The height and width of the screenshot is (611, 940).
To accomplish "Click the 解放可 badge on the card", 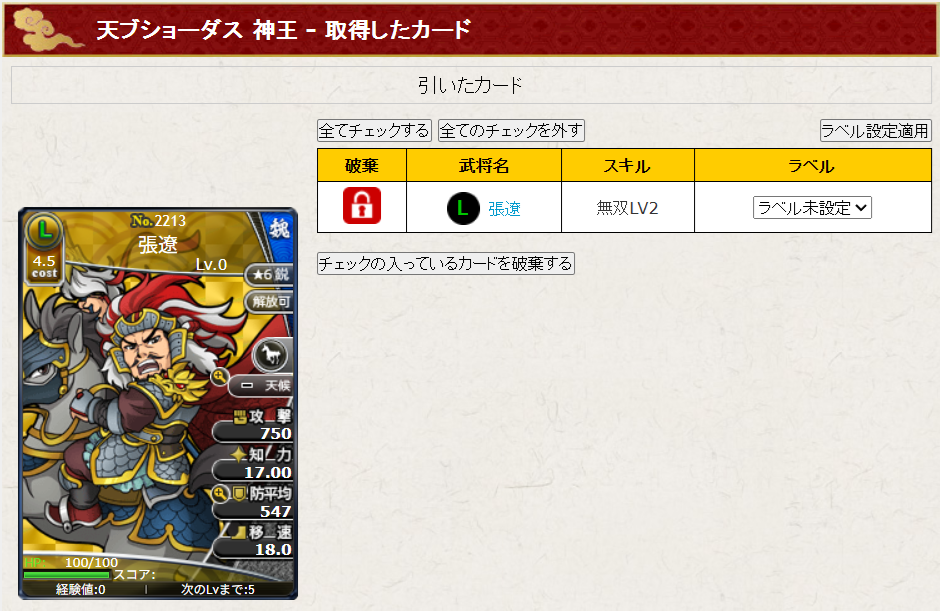I will (x=270, y=301).
